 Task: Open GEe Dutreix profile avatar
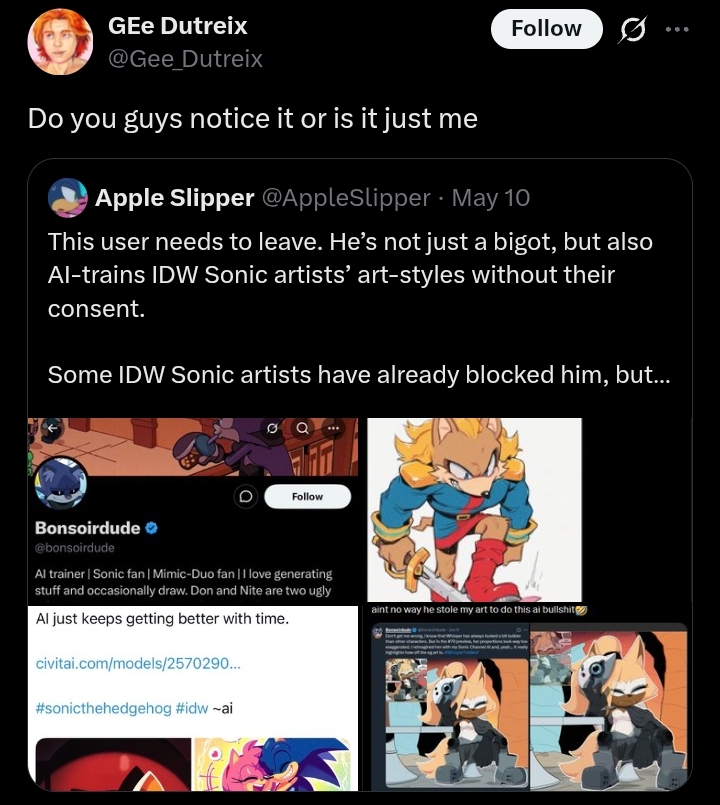pos(60,42)
